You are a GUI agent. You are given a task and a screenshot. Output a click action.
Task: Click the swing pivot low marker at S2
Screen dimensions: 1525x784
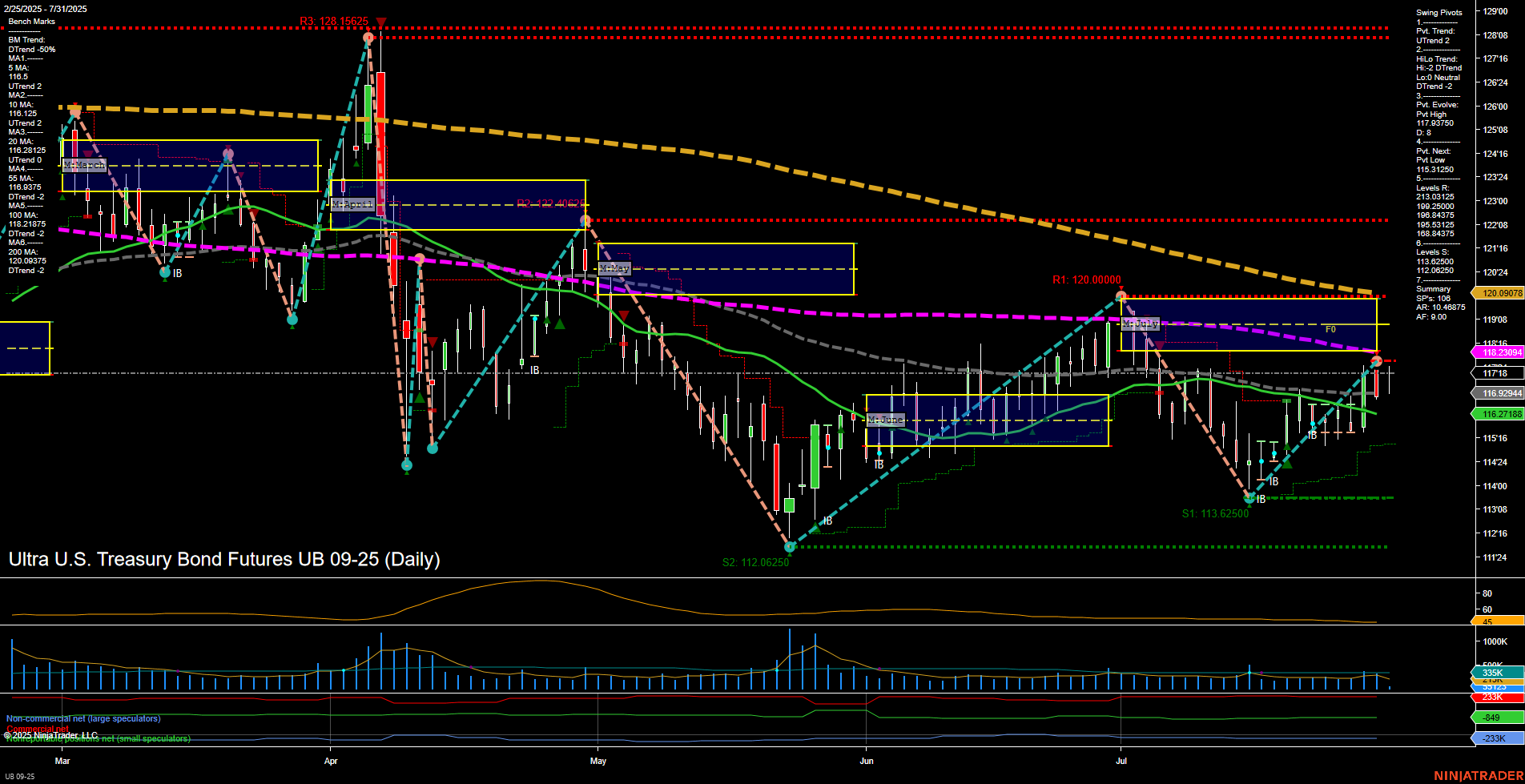[x=791, y=547]
